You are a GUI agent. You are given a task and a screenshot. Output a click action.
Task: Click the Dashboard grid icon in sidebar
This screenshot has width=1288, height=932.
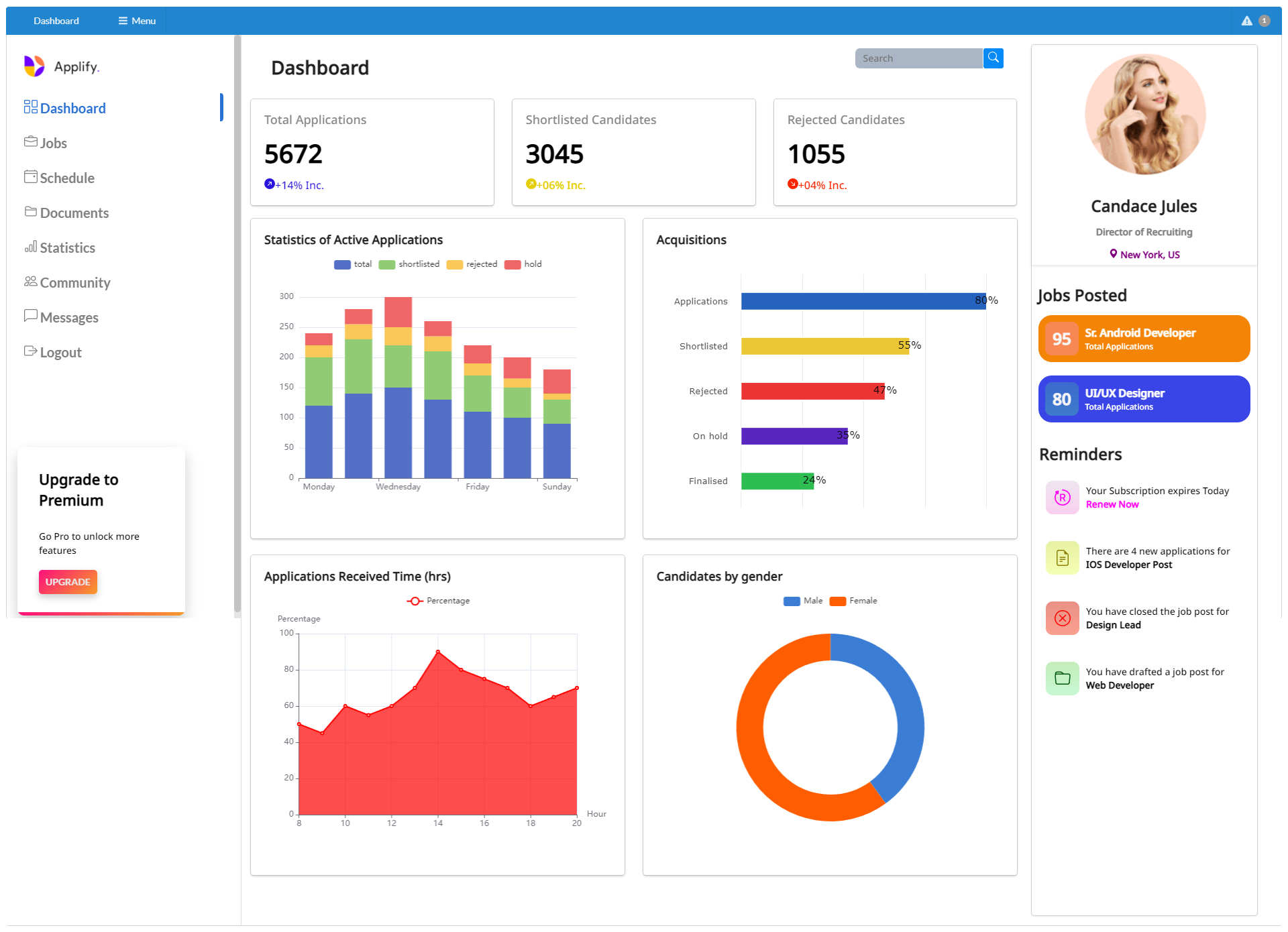31,107
